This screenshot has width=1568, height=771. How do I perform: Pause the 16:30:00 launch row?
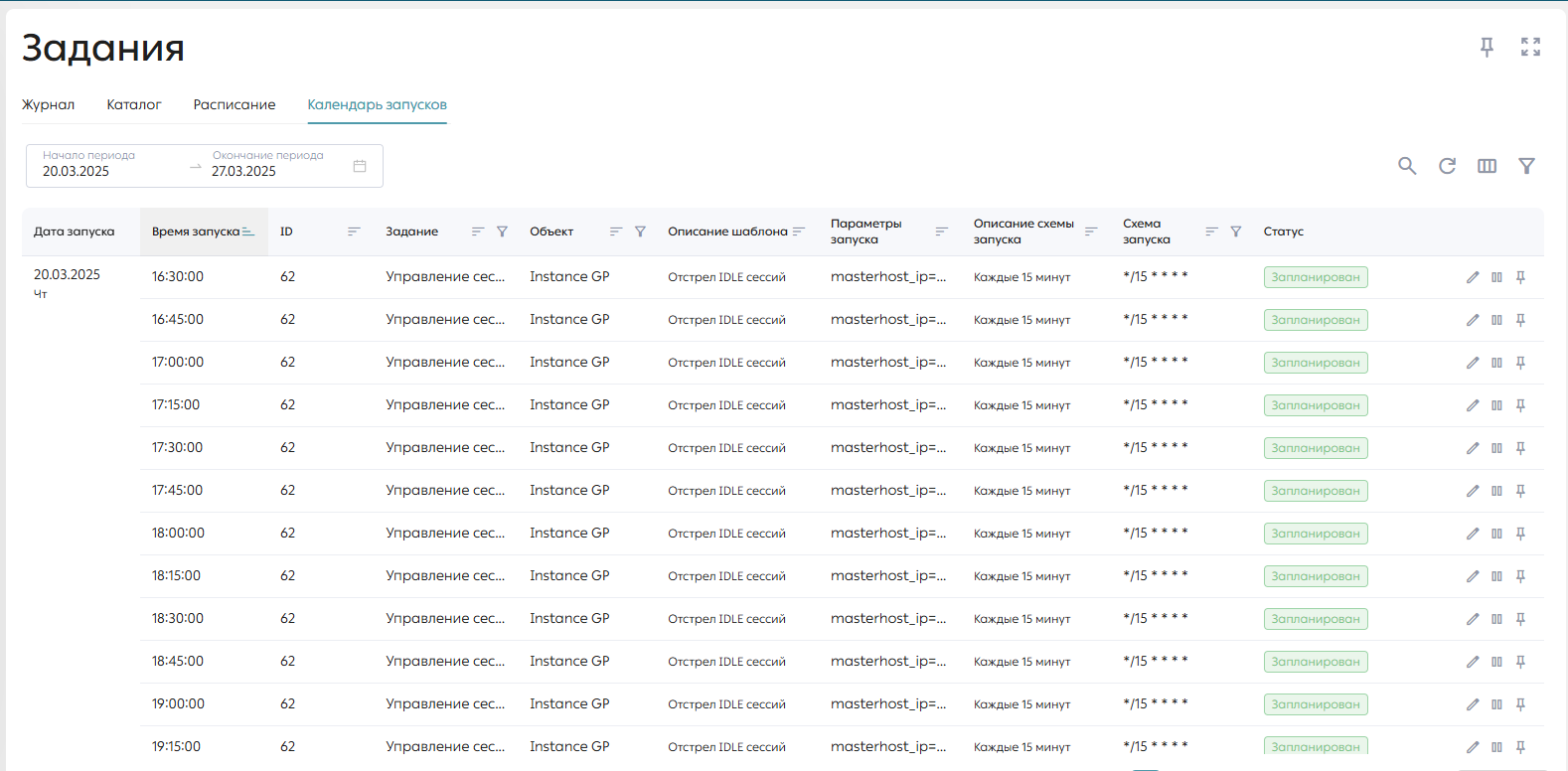click(x=1496, y=277)
